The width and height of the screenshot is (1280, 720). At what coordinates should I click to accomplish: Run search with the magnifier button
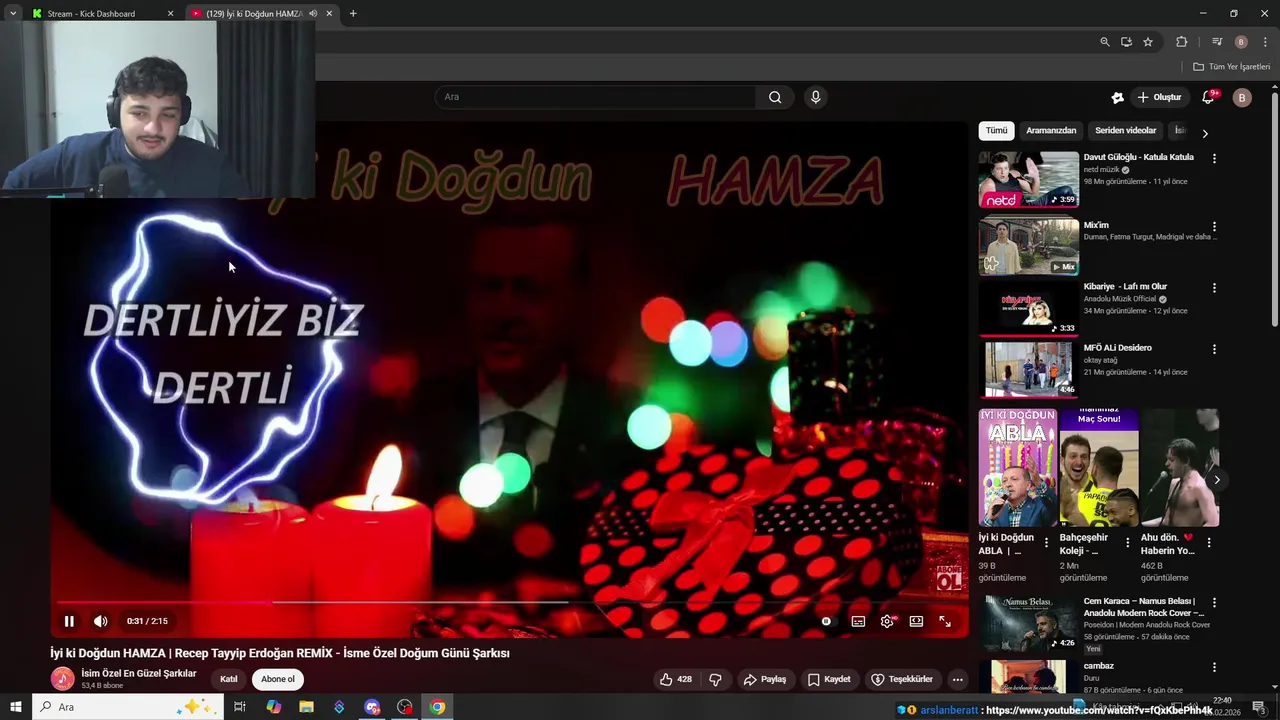pos(775,97)
